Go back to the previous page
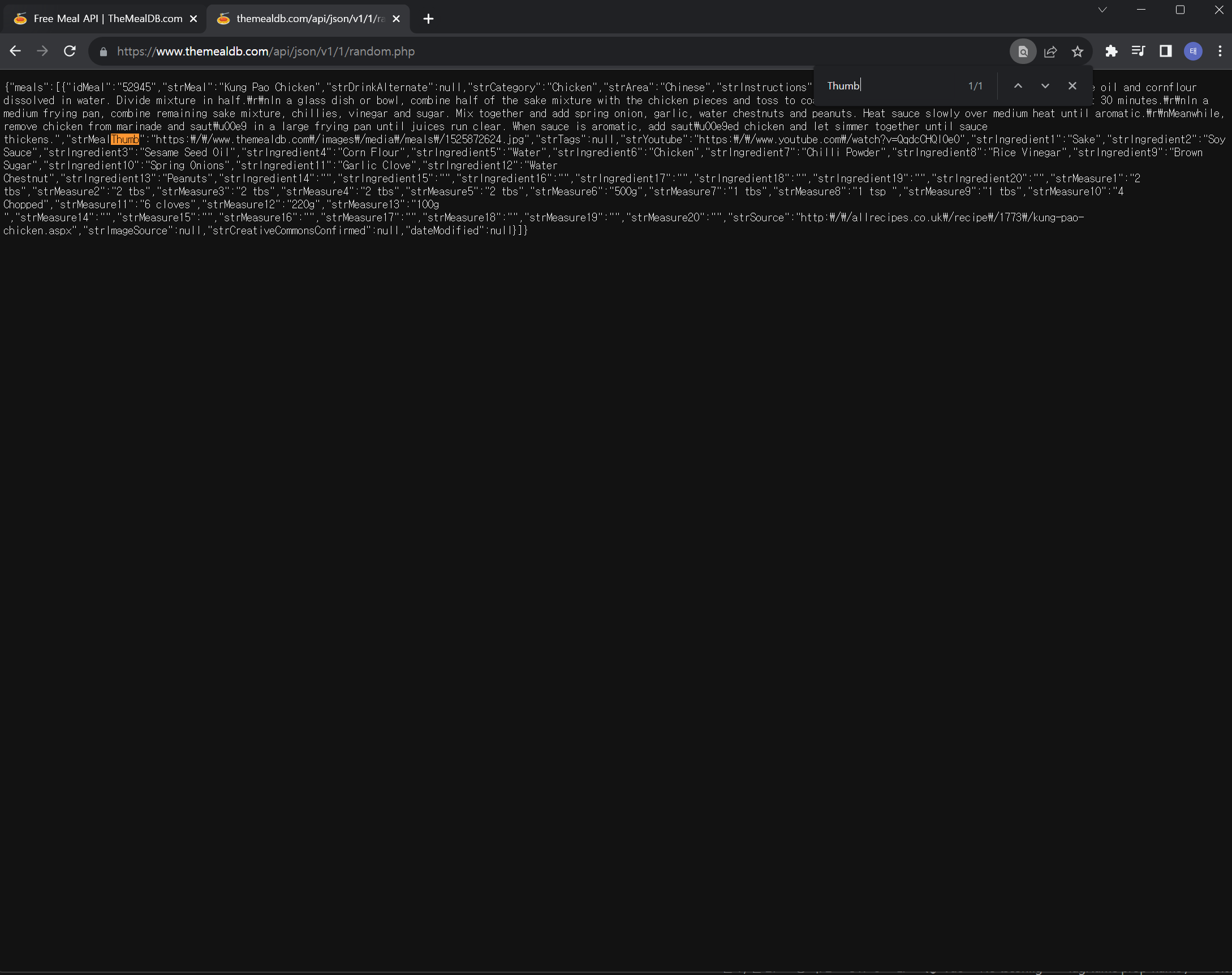 (15, 51)
